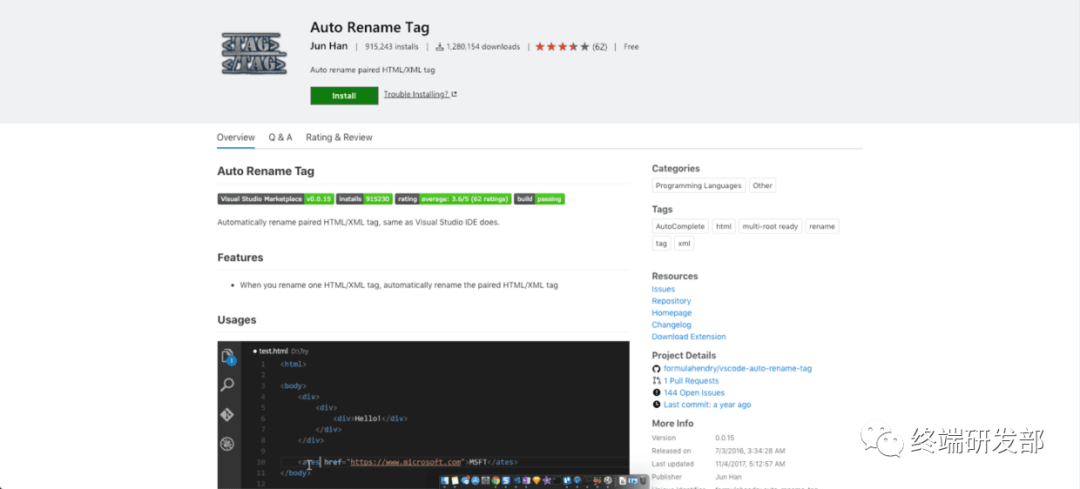The height and width of the screenshot is (489, 1080).
Task: Switch to the Q & A tab
Action: pyautogui.click(x=280, y=137)
